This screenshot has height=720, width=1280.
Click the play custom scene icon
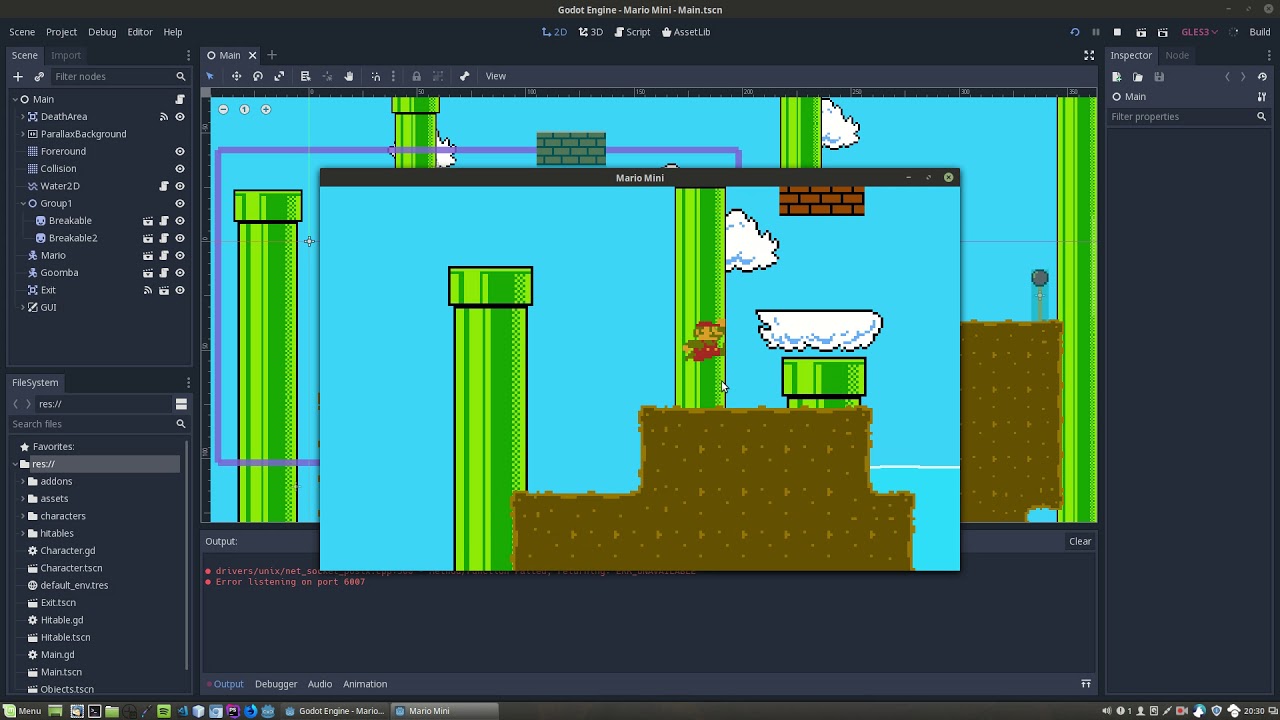click(1162, 32)
